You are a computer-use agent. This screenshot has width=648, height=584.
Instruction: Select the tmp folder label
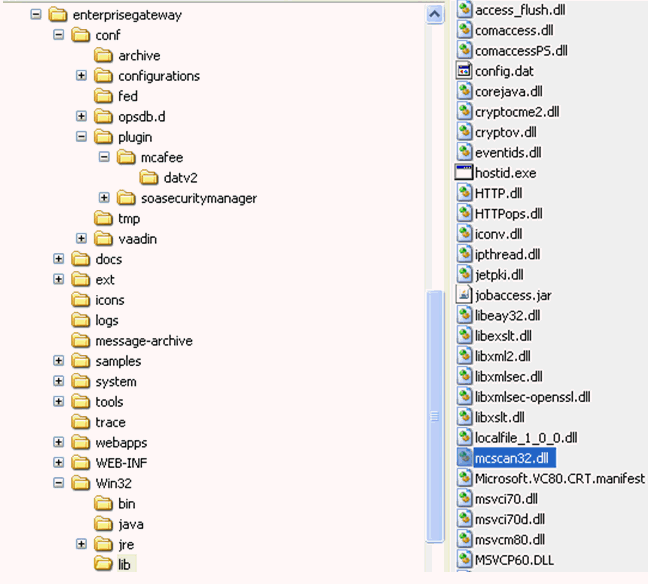tap(129, 219)
